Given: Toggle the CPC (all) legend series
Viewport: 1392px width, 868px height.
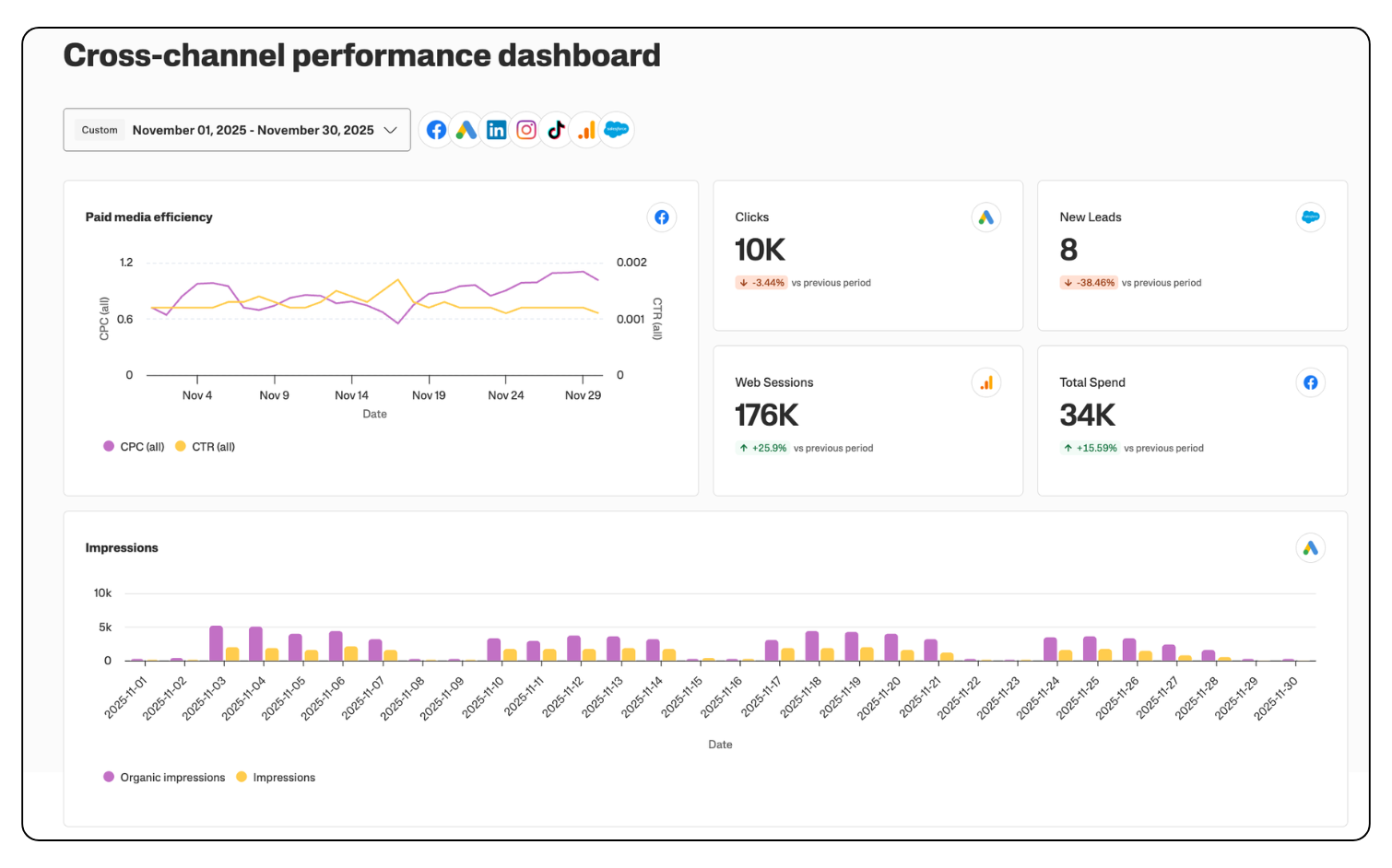Looking at the screenshot, I should 135,447.
